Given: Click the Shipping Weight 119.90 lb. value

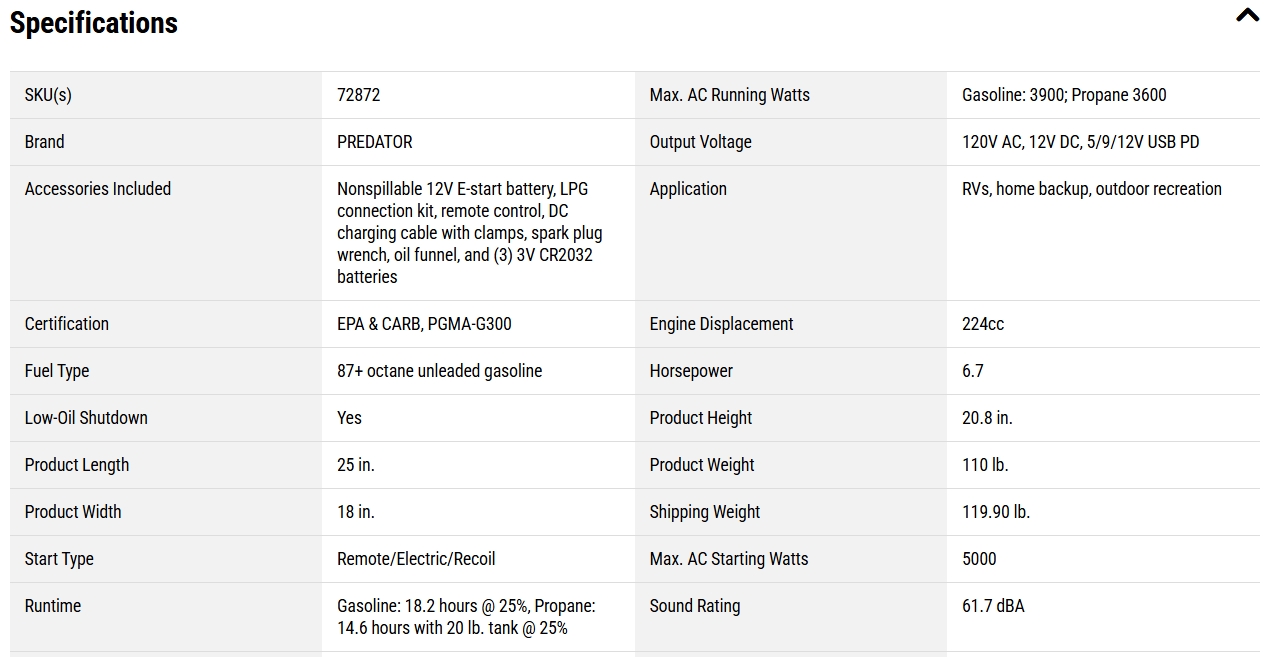Looking at the screenshot, I should (x=996, y=512).
